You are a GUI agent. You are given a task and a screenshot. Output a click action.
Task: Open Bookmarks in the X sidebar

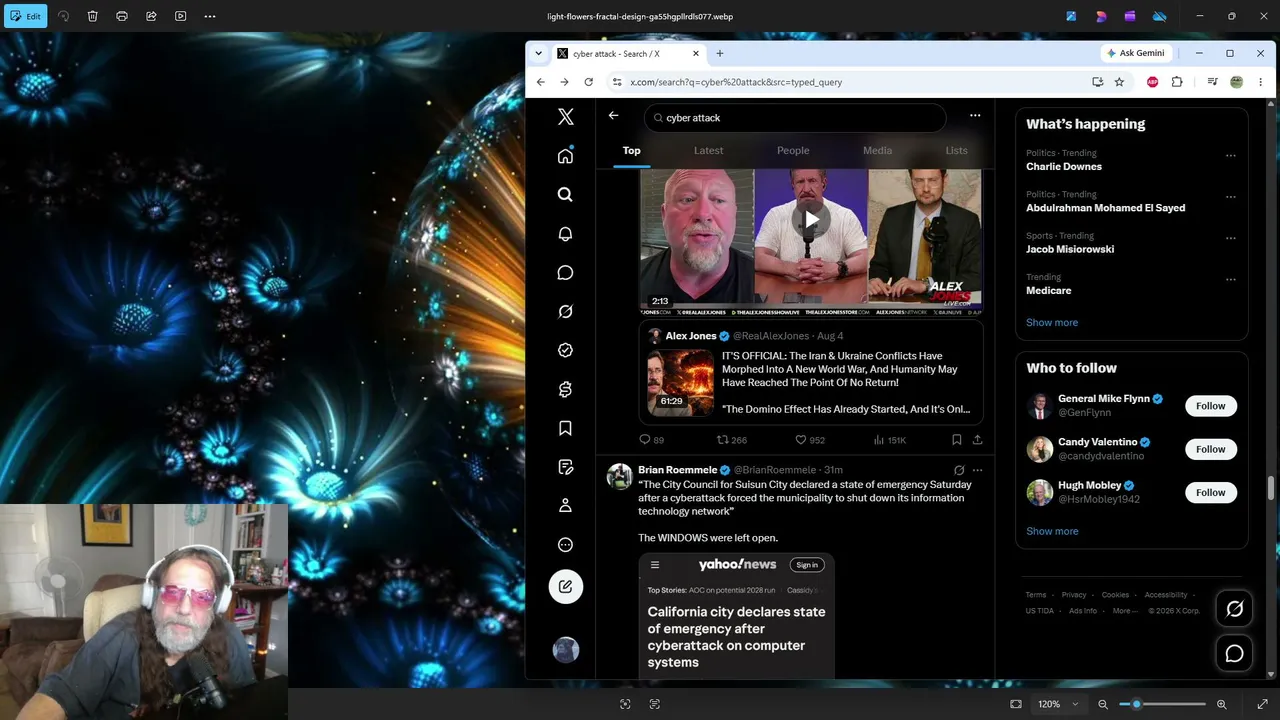point(566,429)
